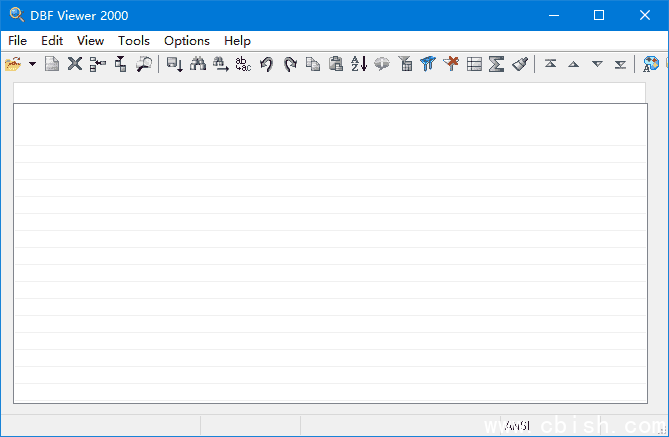669x437 pixels.
Task: Maximize the DBF Viewer 2000 window
Action: (599, 15)
